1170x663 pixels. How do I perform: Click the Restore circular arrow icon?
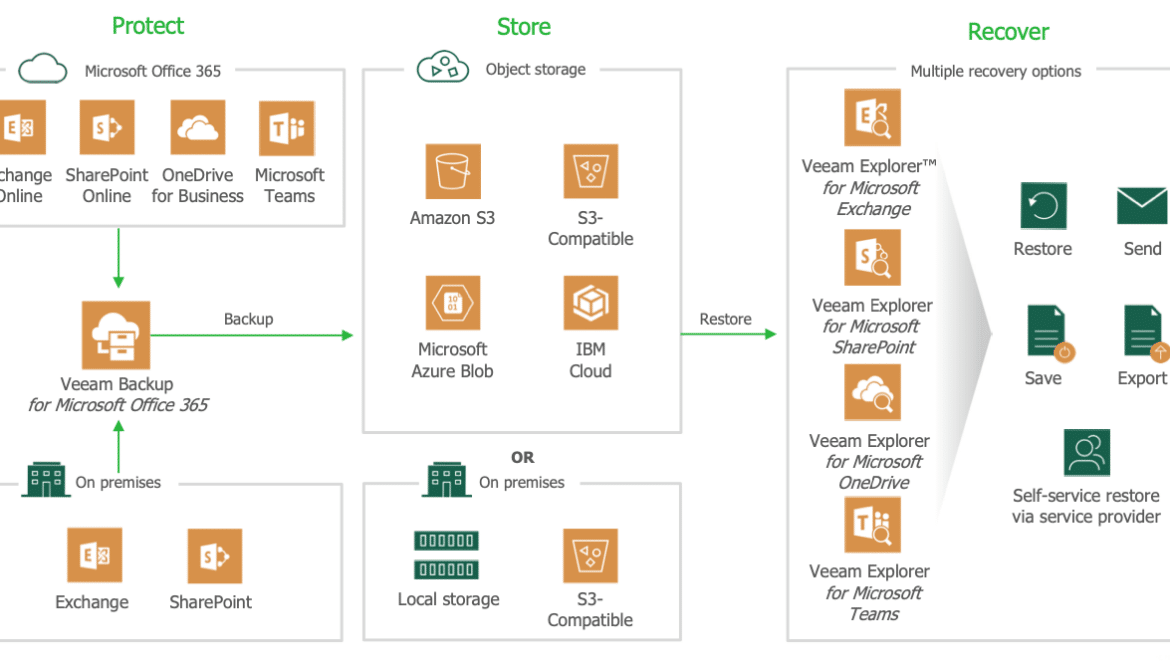(1043, 206)
